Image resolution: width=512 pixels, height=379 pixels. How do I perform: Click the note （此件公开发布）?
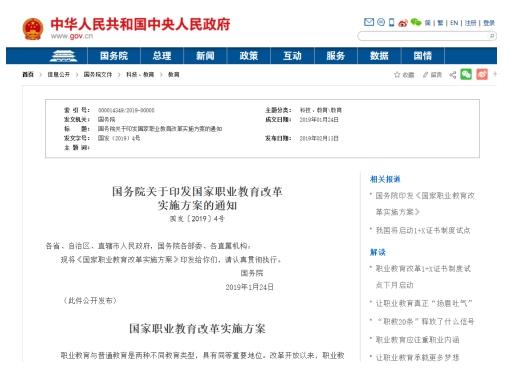(90, 301)
